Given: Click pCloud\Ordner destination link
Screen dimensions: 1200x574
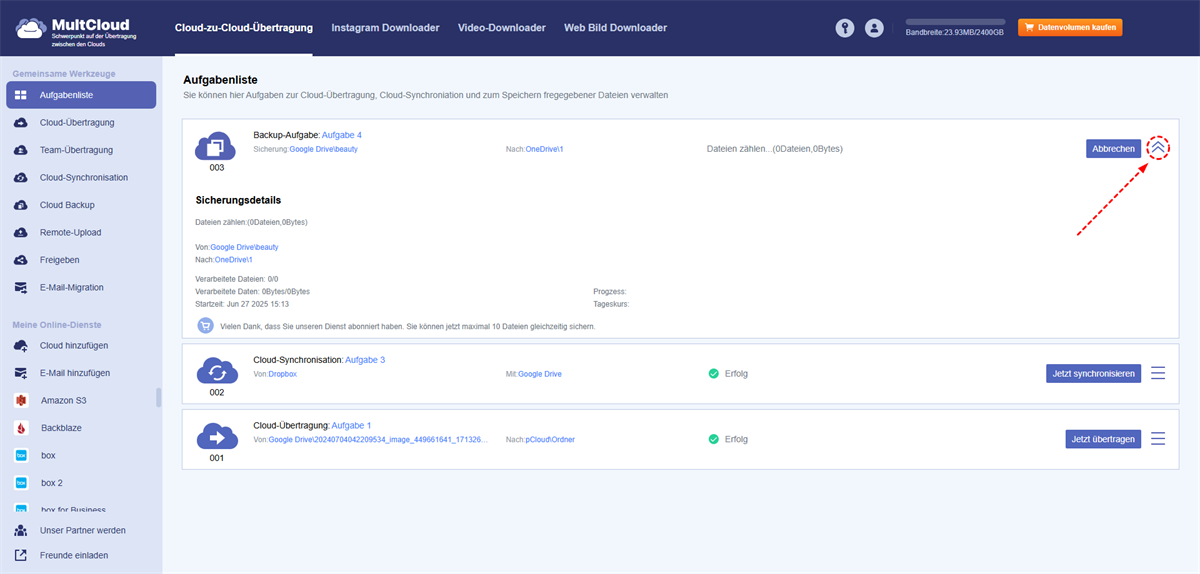Looking at the screenshot, I should [550, 439].
